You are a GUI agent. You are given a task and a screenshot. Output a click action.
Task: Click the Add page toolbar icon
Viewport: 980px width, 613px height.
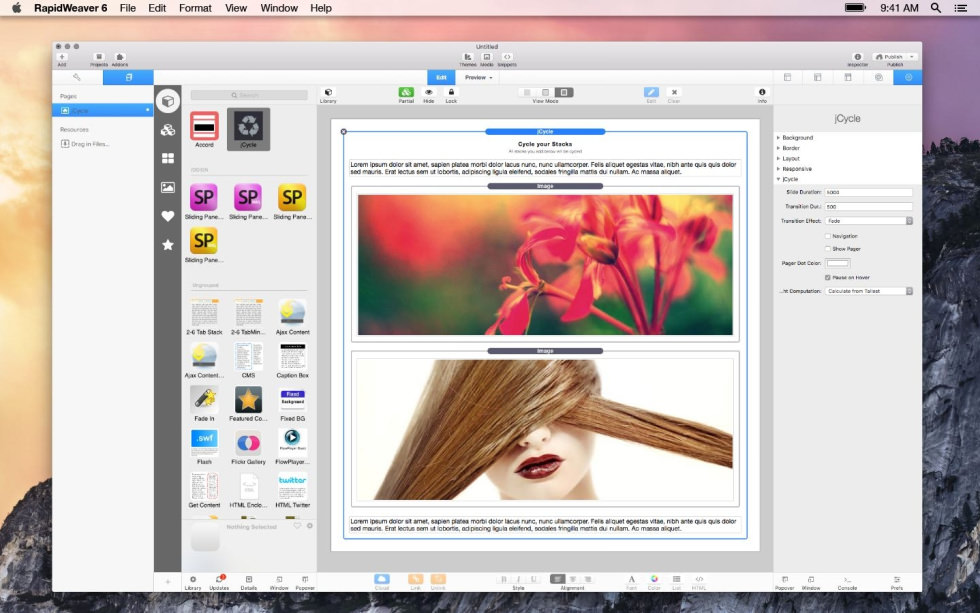click(62, 57)
